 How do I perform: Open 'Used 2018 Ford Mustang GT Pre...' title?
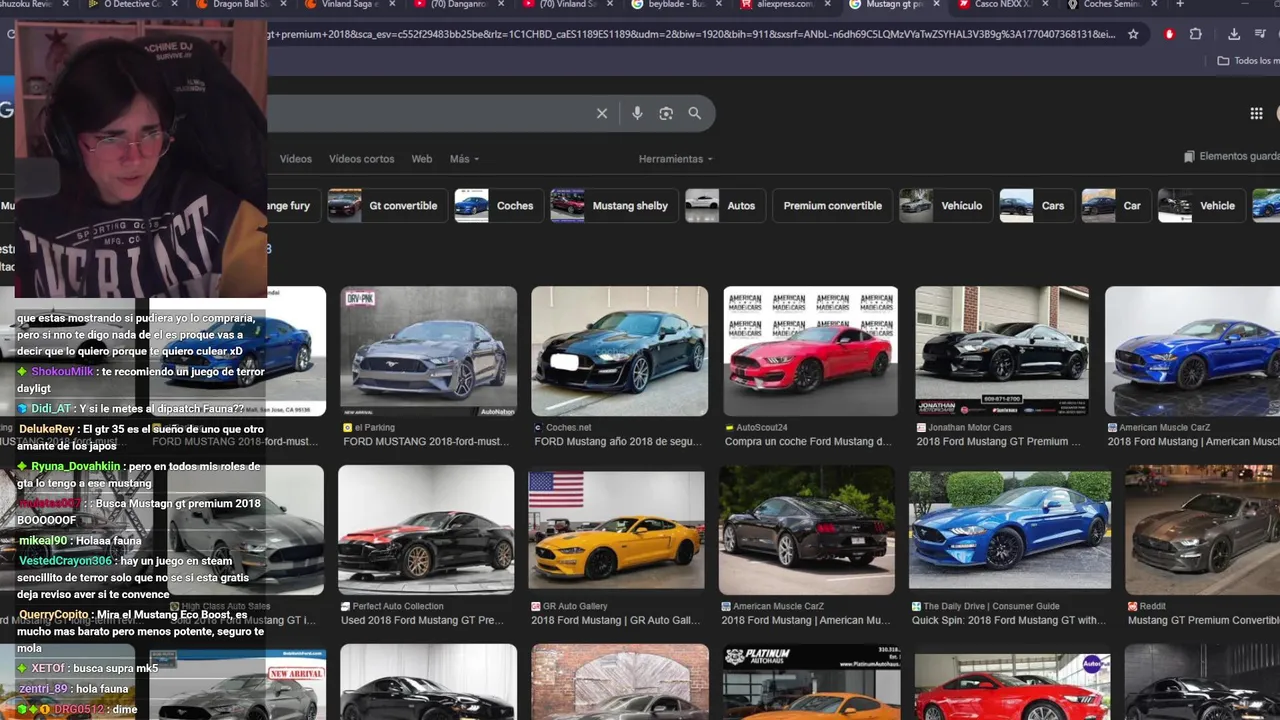coord(422,620)
